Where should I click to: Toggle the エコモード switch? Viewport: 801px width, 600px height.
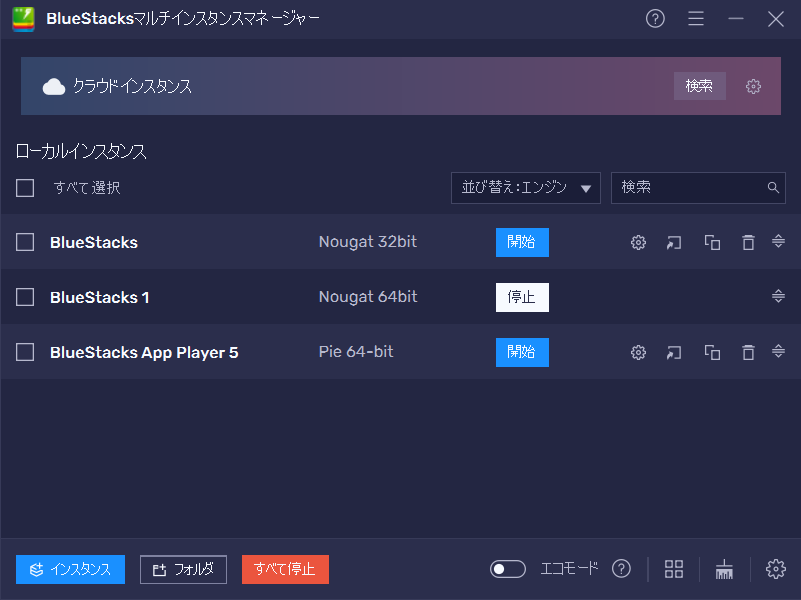click(508, 569)
